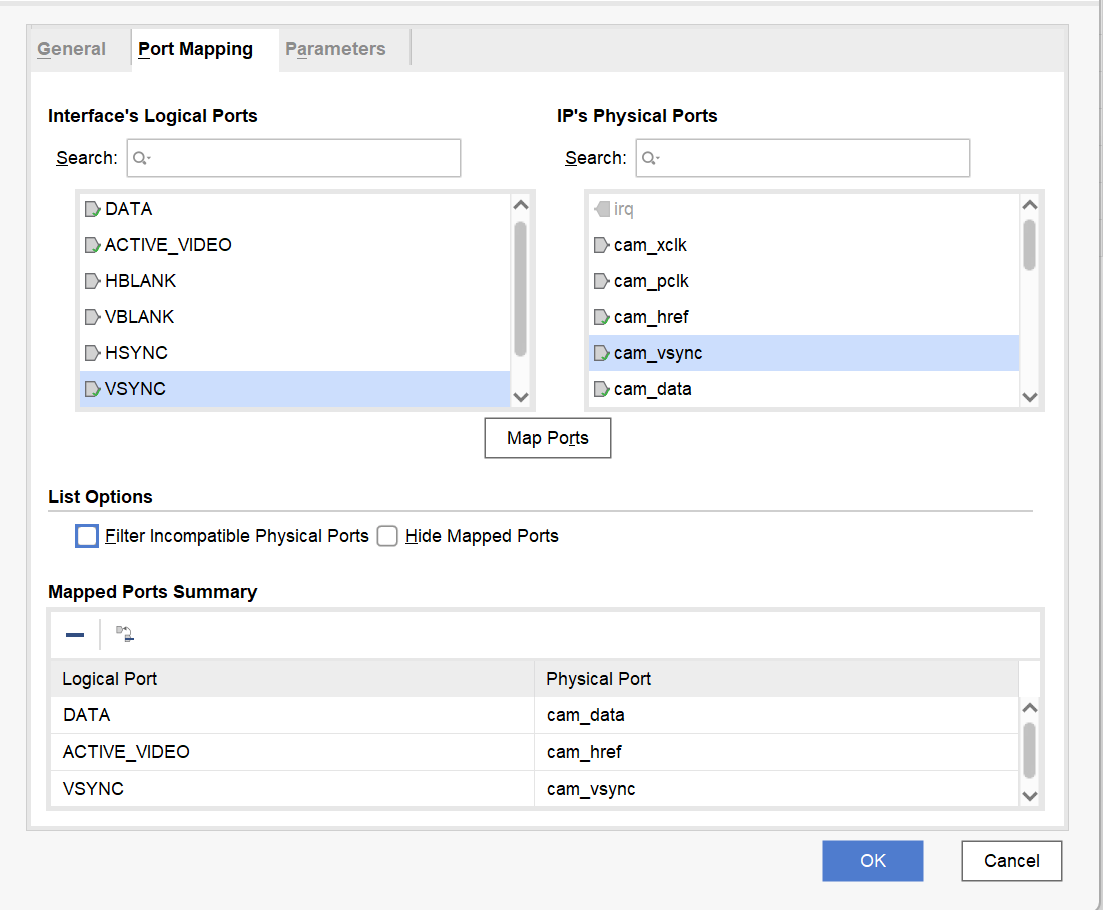Click the cam_xclk physical port icon
The image size is (1103, 910).
pos(601,245)
